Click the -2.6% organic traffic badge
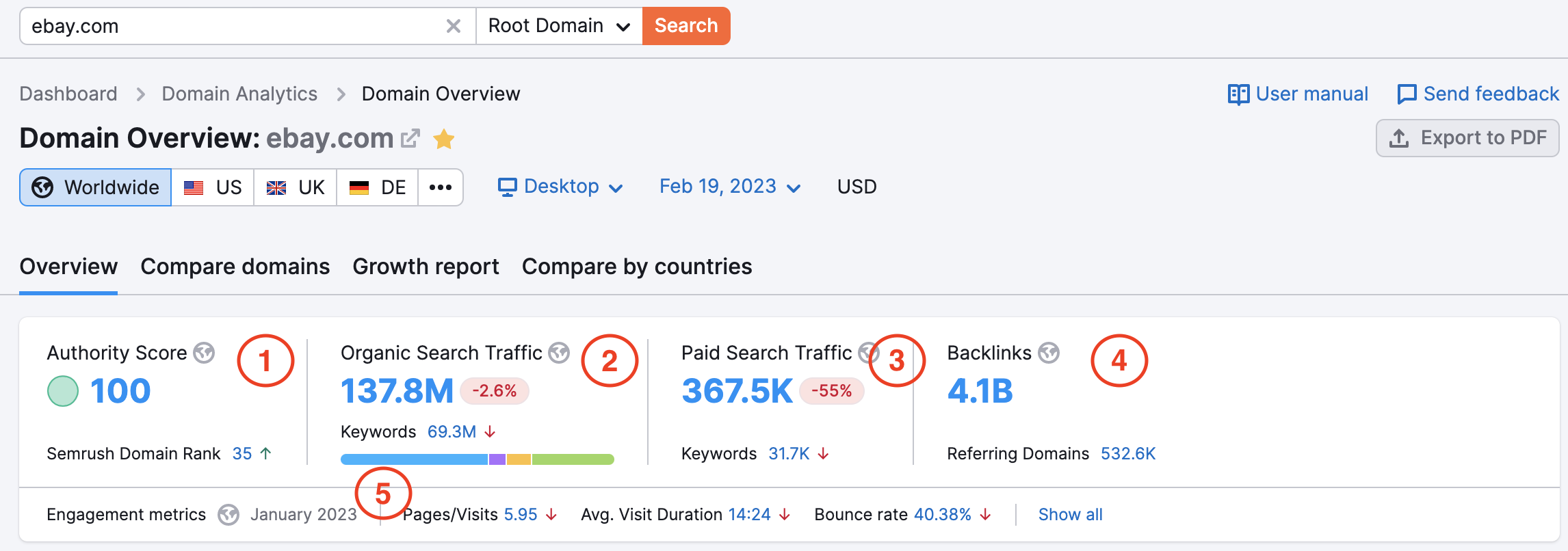 pos(495,391)
